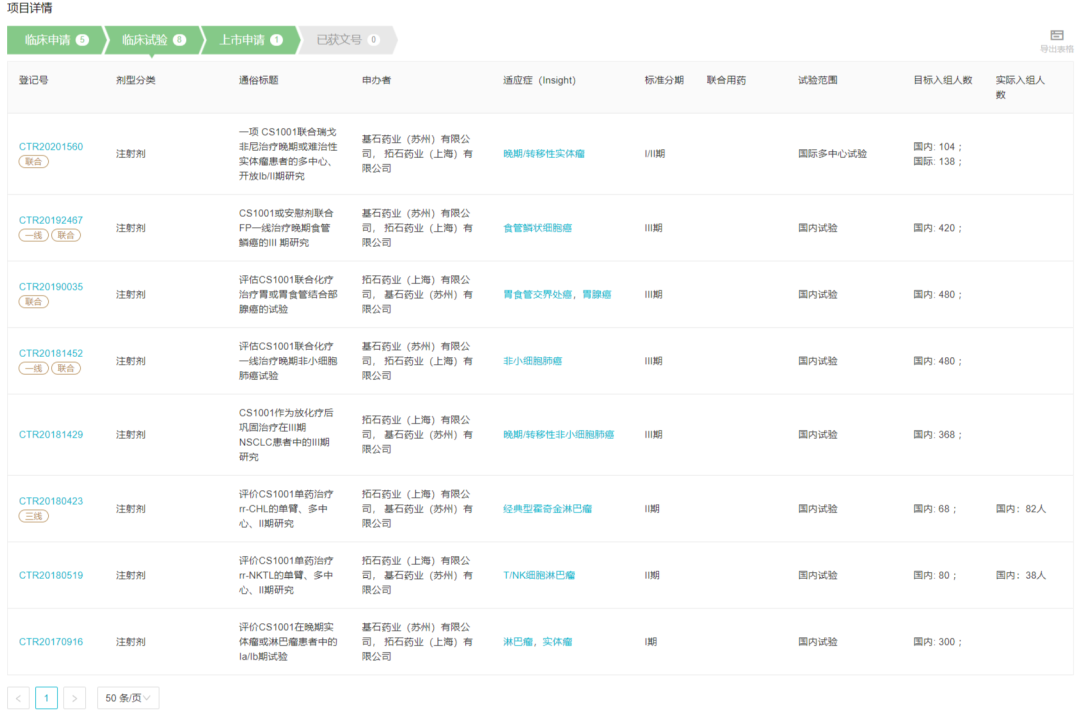Click the I期 phase cell for CTR20170916
Image resolution: width=1080 pixels, height=714 pixels.
pyautogui.click(x=650, y=642)
